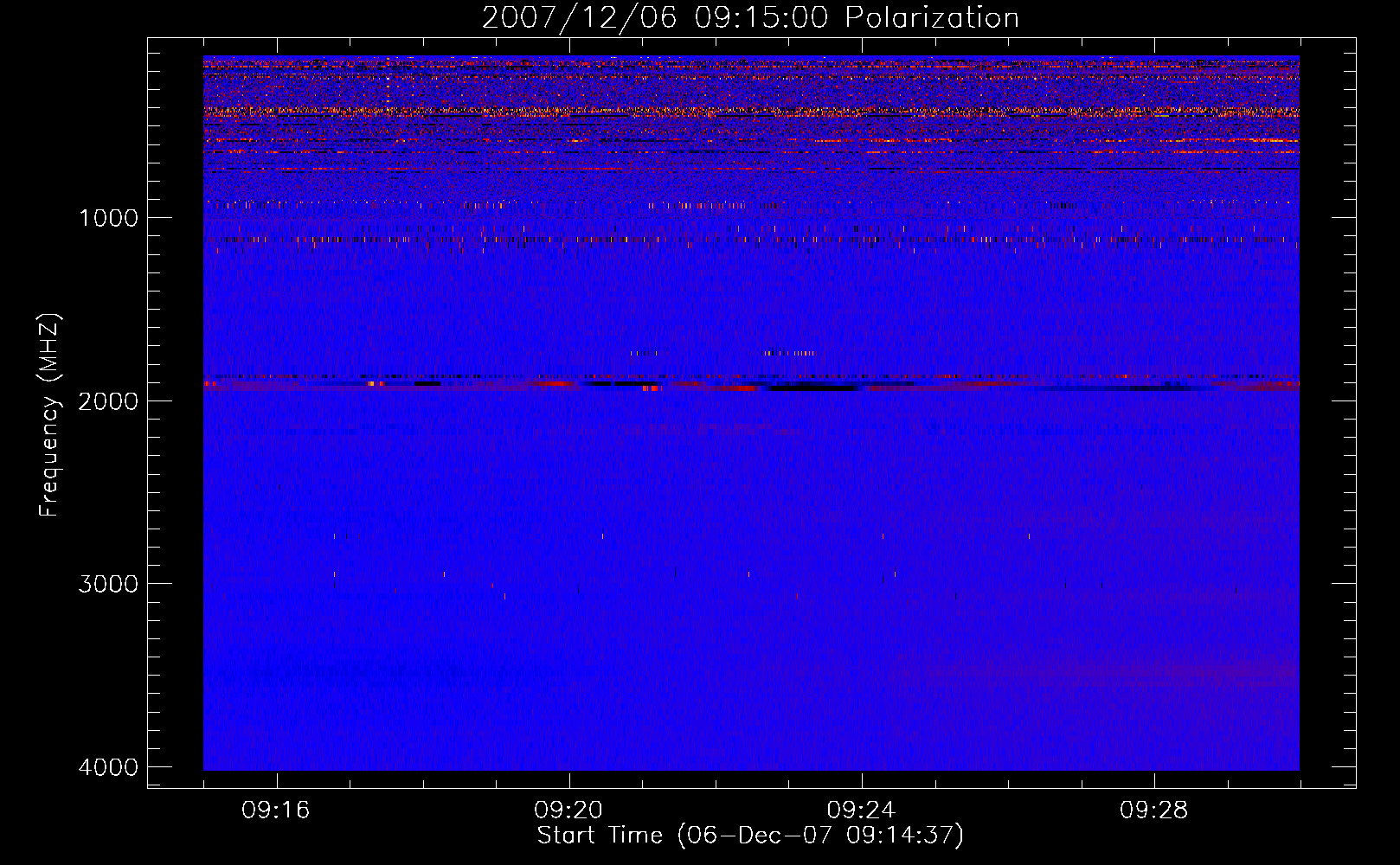
Task: Select the 'Start Time (06-Dec-07 09:14:37)' label
Action: [x=750, y=836]
